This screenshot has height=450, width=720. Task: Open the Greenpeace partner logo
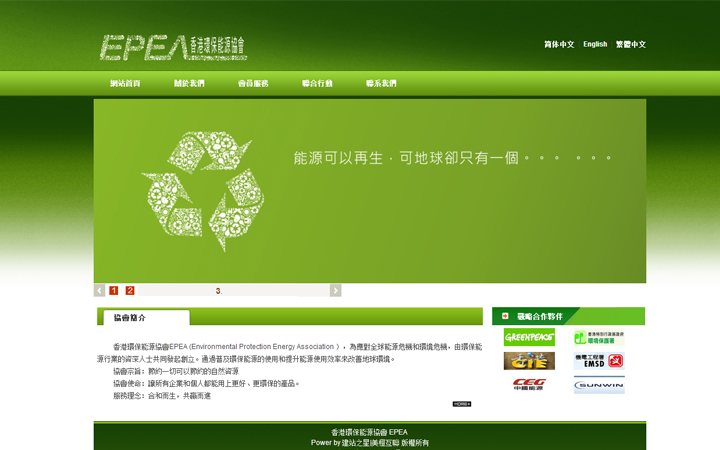(529, 337)
